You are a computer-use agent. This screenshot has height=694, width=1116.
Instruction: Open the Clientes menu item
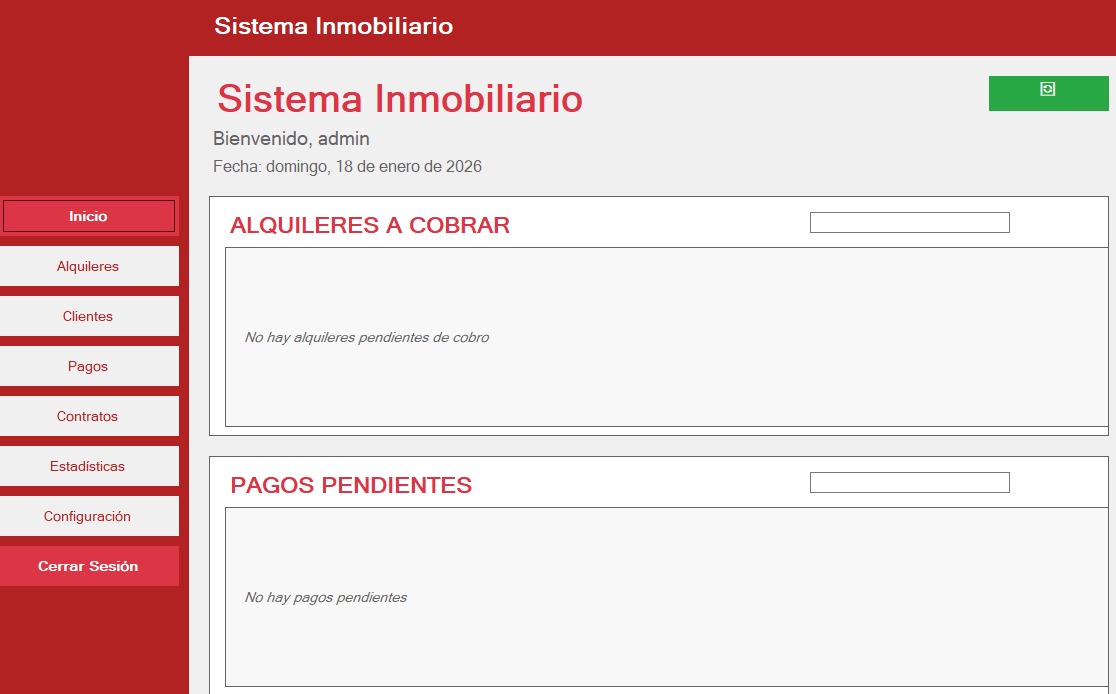click(88, 316)
